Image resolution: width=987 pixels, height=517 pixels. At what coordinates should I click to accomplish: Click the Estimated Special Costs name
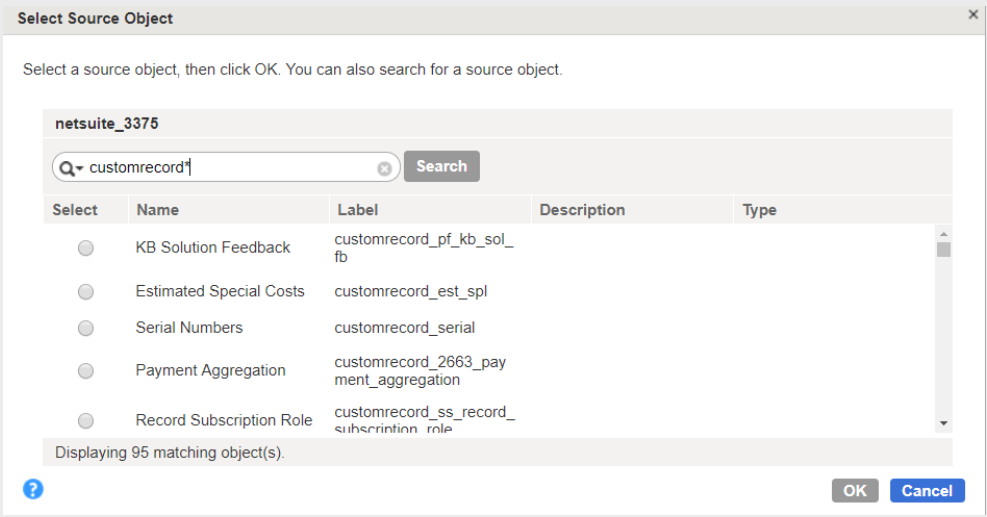[x=220, y=291]
